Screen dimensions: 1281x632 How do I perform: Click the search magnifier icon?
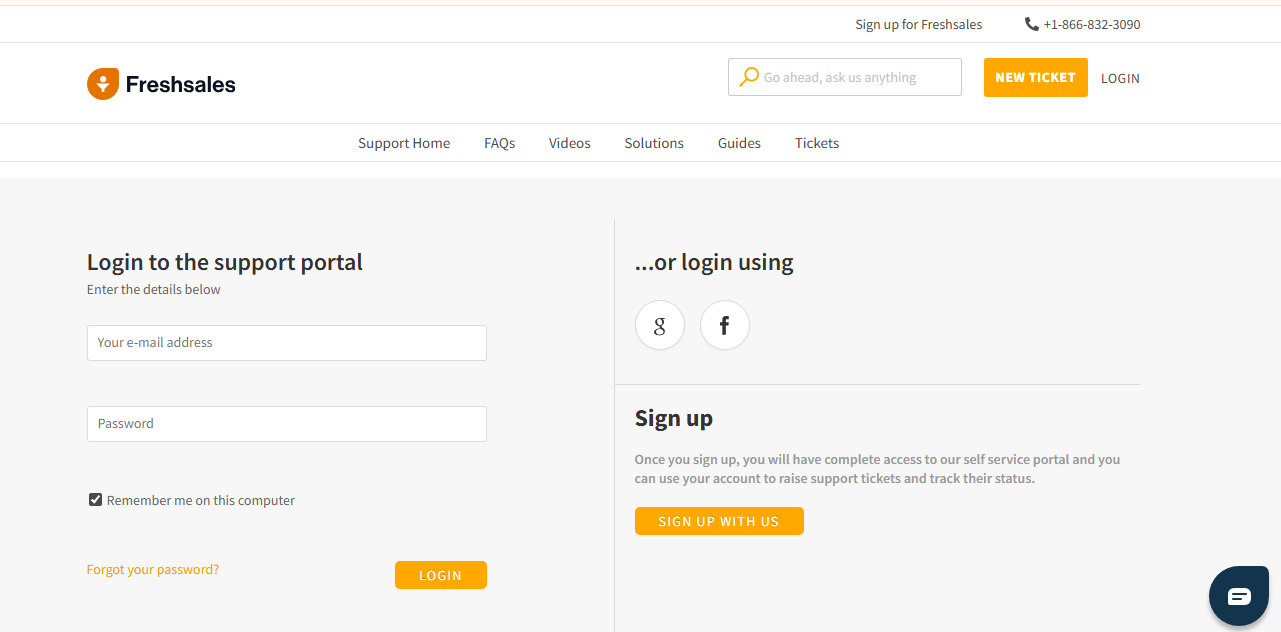tap(748, 77)
